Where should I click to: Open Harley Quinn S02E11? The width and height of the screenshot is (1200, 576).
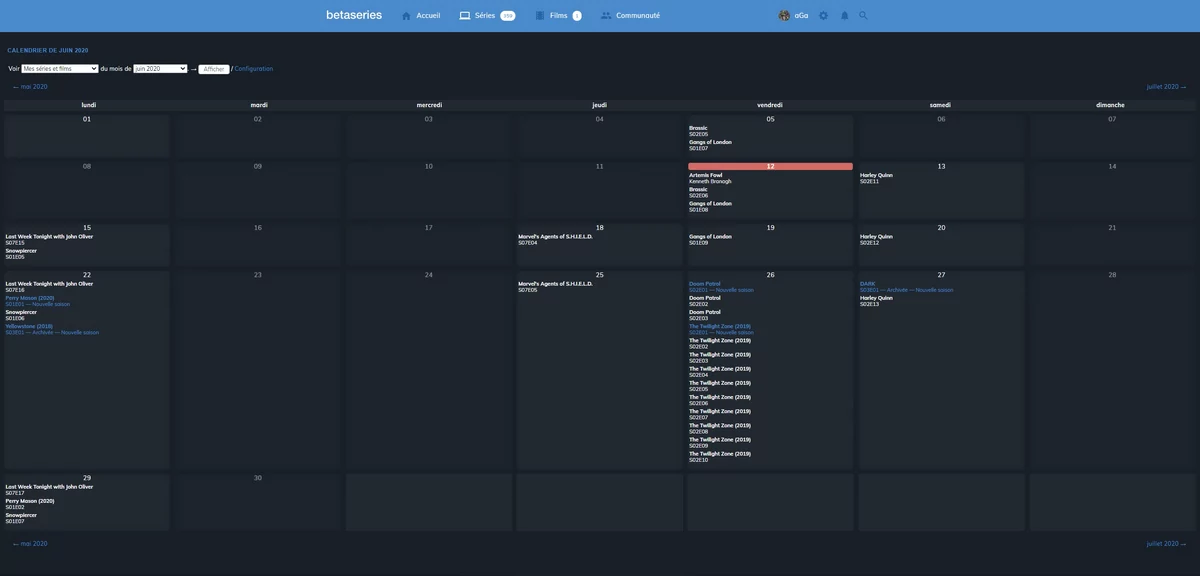pos(876,178)
